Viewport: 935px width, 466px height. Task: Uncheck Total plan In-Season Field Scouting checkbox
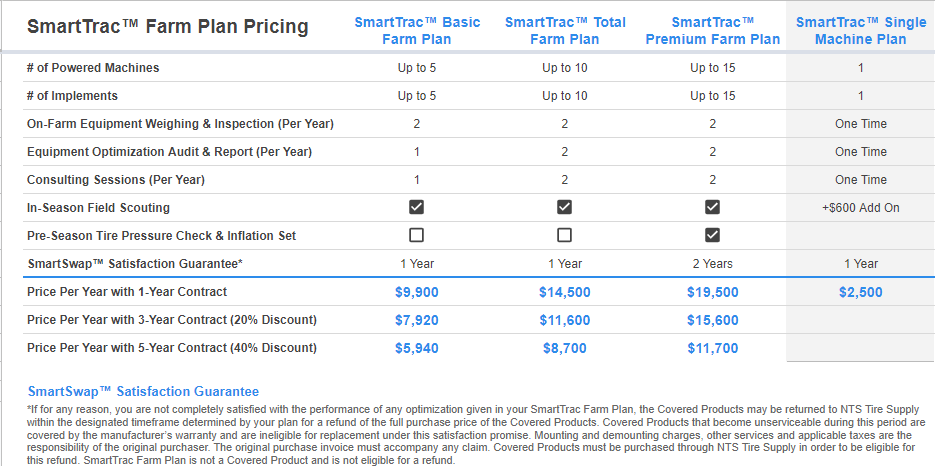pyautogui.click(x=564, y=208)
